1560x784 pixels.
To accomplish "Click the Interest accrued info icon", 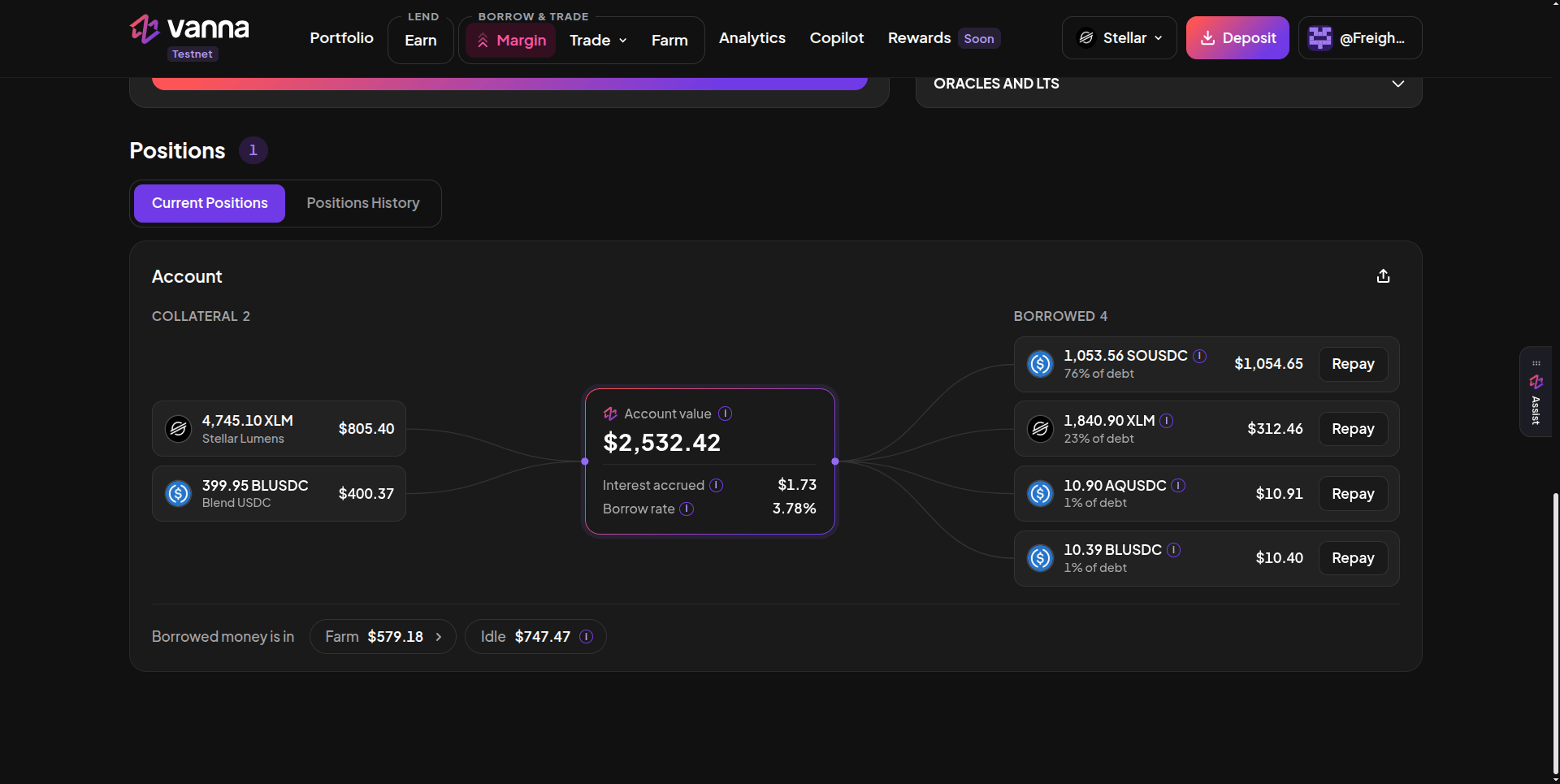I will pos(716,485).
